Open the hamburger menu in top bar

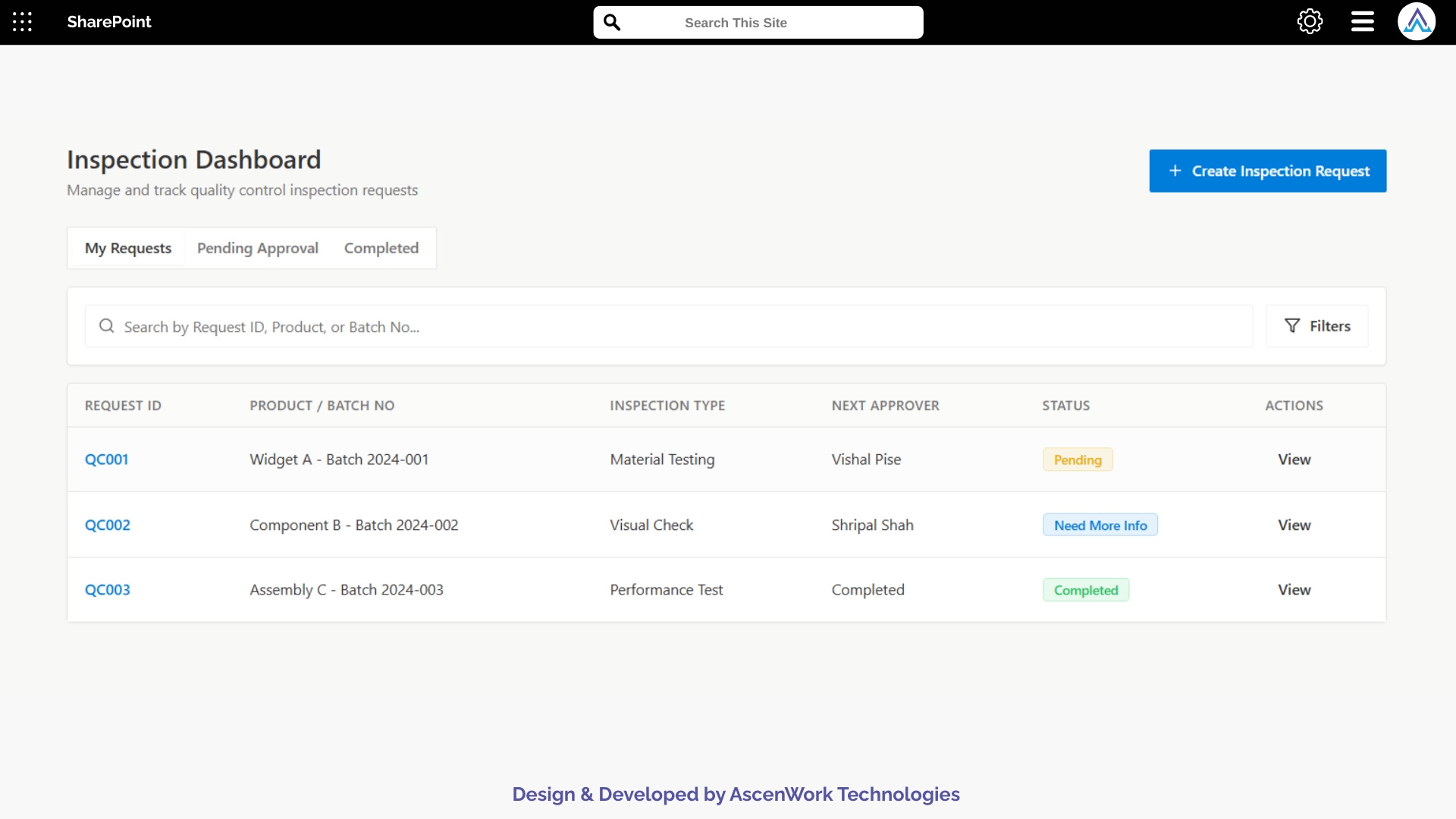(x=1361, y=21)
